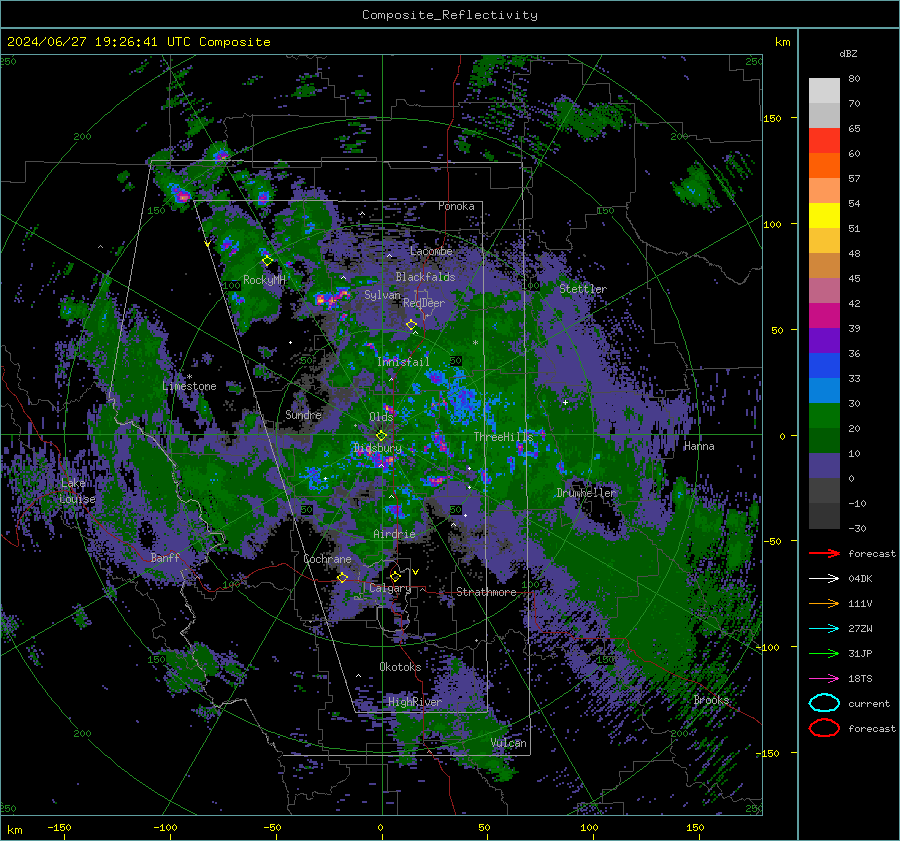Click the cyan 'current' ellipse icon
Image resolution: width=900 pixels, height=841 pixels.
point(824,703)
